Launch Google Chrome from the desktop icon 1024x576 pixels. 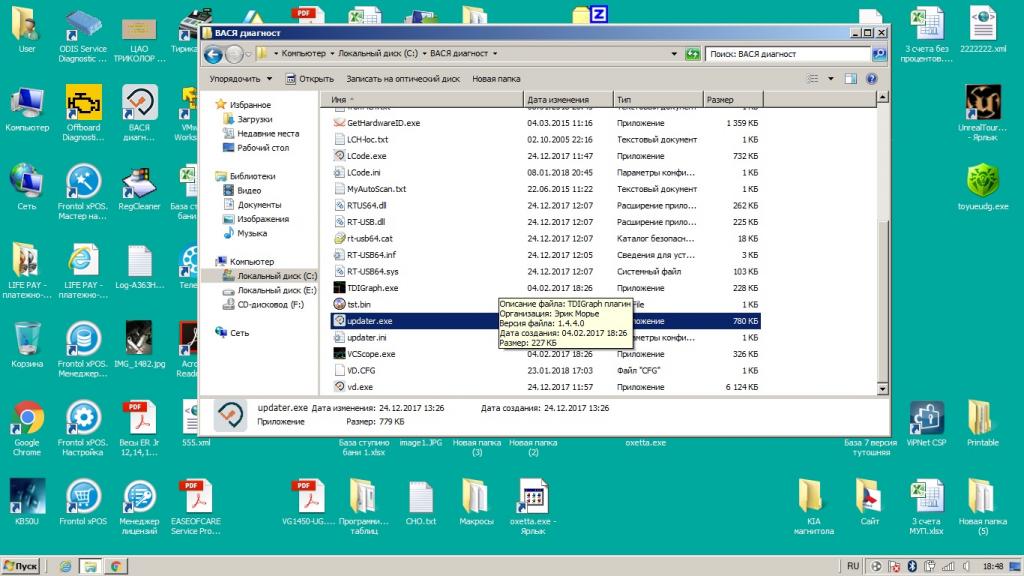[27, 428]
